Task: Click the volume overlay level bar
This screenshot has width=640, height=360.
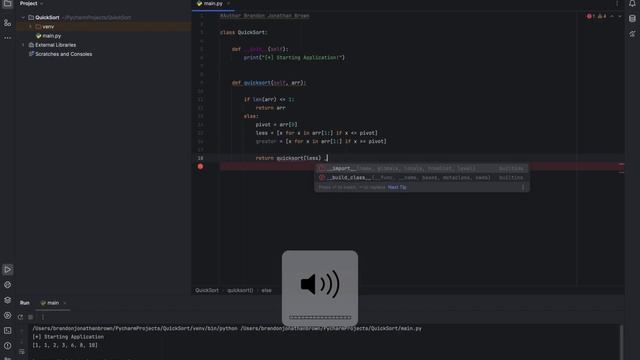Action: [320, 317]
